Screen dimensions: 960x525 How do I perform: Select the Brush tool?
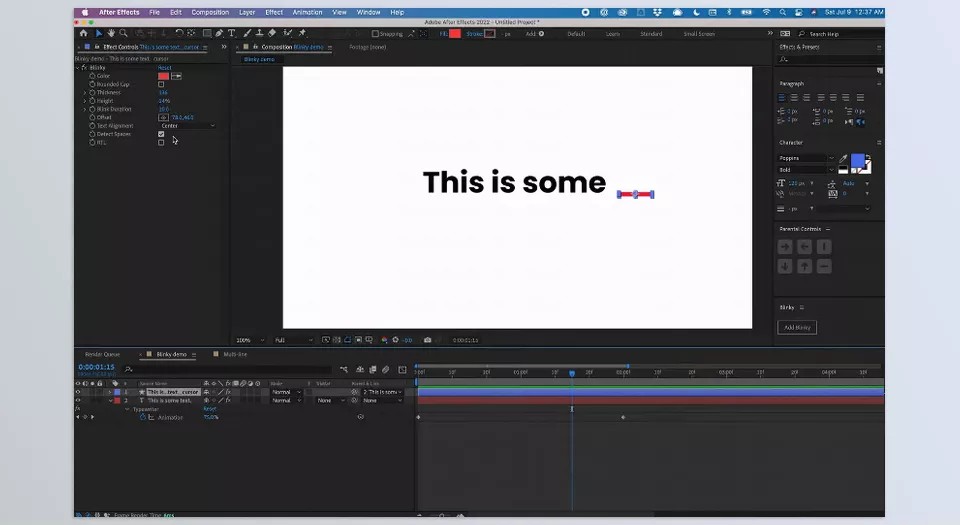247,33
